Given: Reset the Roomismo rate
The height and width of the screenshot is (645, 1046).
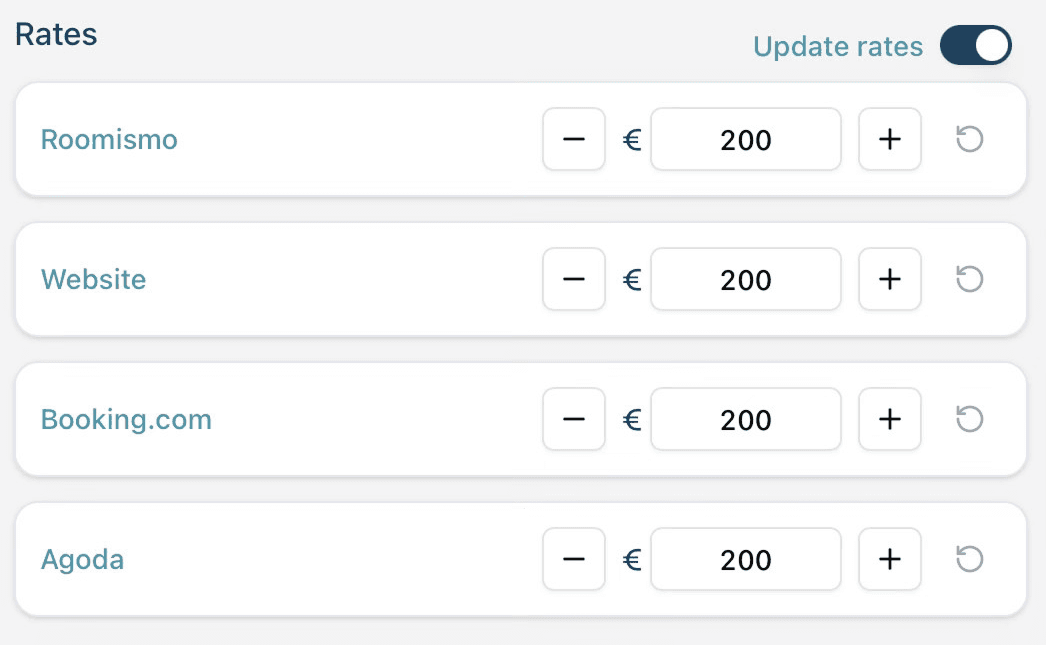Looking at the screenshot, I should point(969,139).
